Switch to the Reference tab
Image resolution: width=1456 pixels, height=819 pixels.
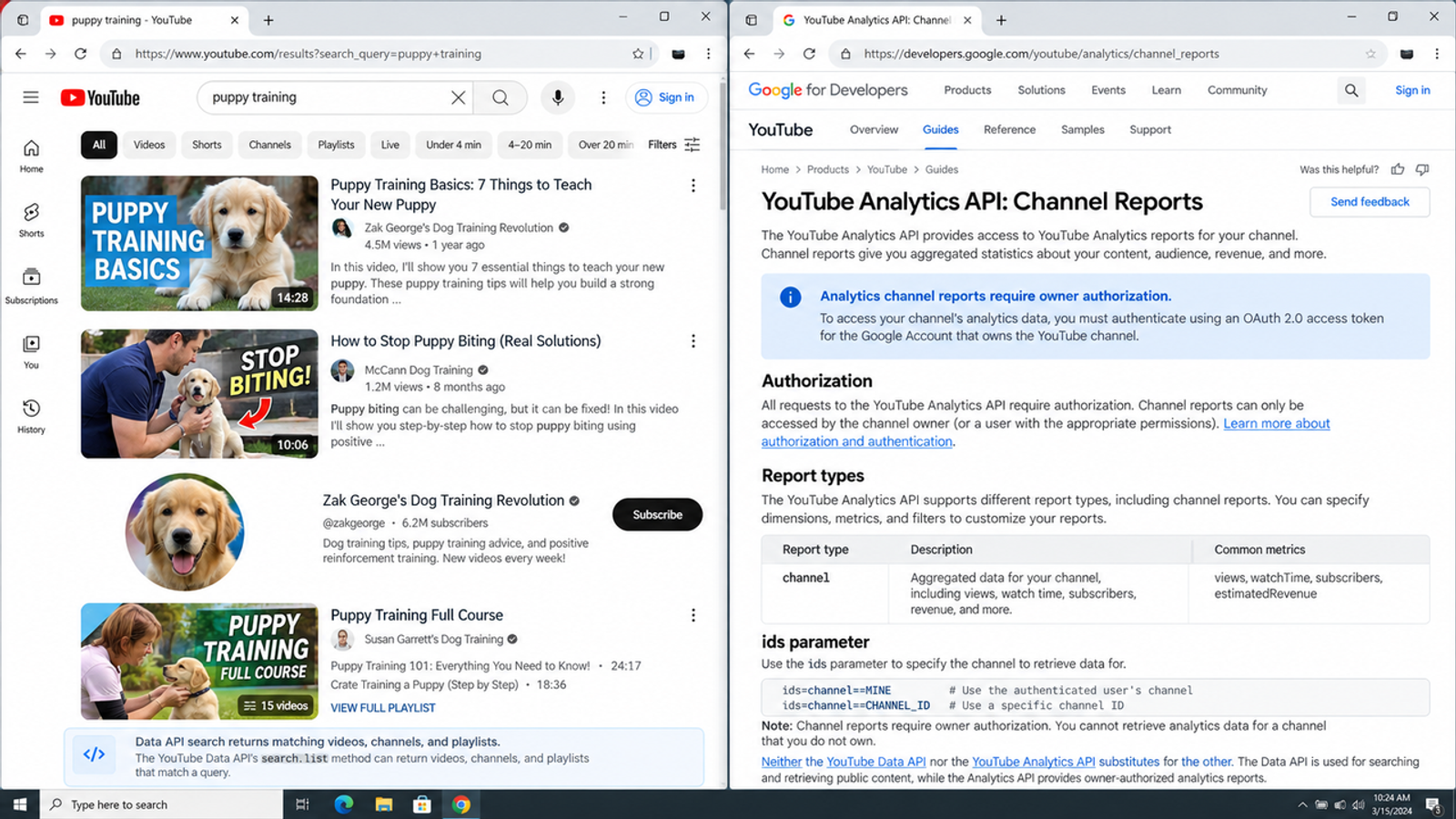(1009, 130)
